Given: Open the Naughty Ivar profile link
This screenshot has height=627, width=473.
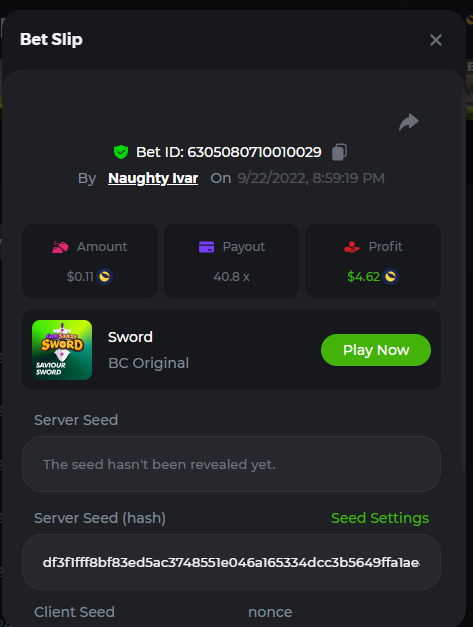Looking at the screenshot, I should pos(153,178).
